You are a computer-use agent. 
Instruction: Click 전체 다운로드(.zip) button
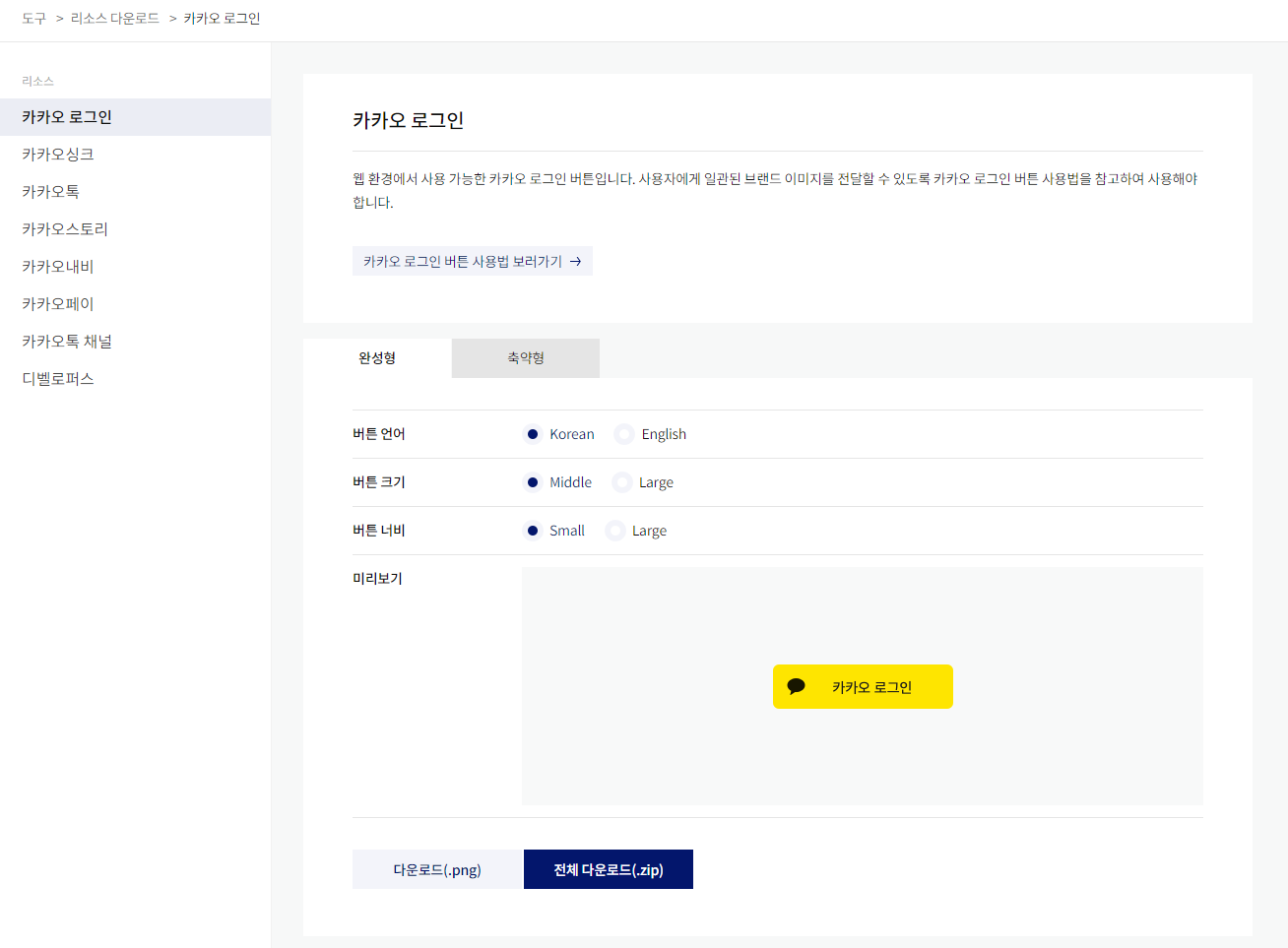pos(609,869)
